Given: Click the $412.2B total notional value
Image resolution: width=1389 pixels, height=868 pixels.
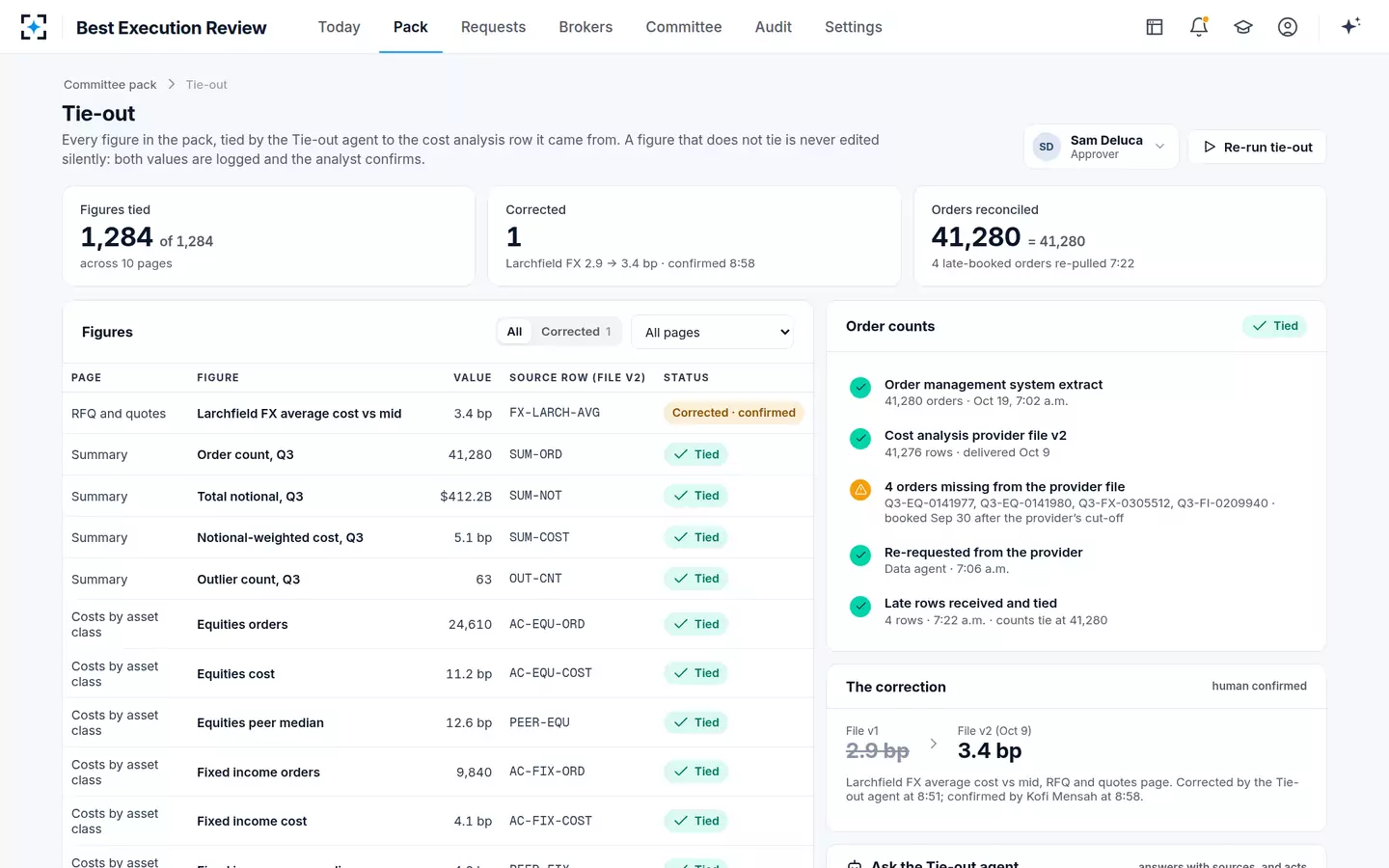Looking at the screenshot, I should coord(466,496).
